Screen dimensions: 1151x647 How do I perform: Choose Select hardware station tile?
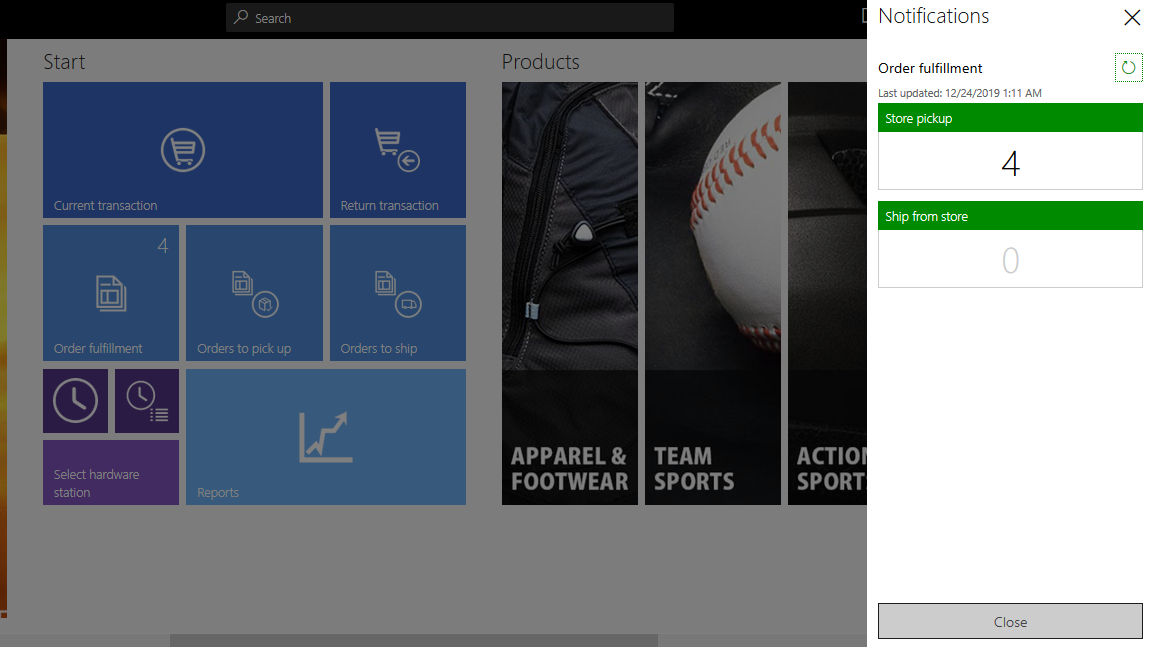(111, 472)
